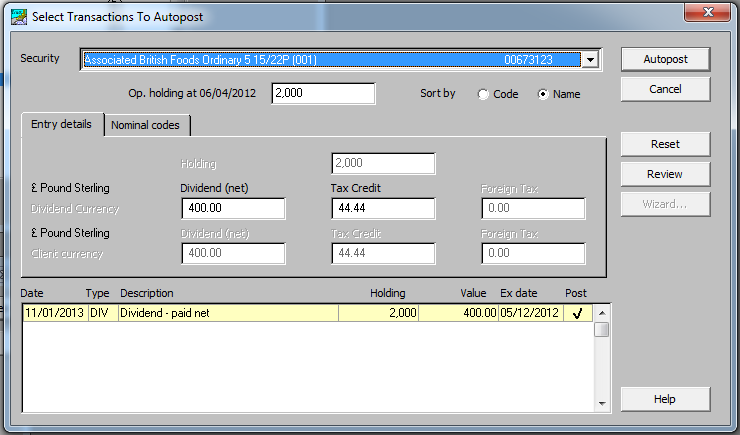Click the Type column header

click(x=97, y=293)
